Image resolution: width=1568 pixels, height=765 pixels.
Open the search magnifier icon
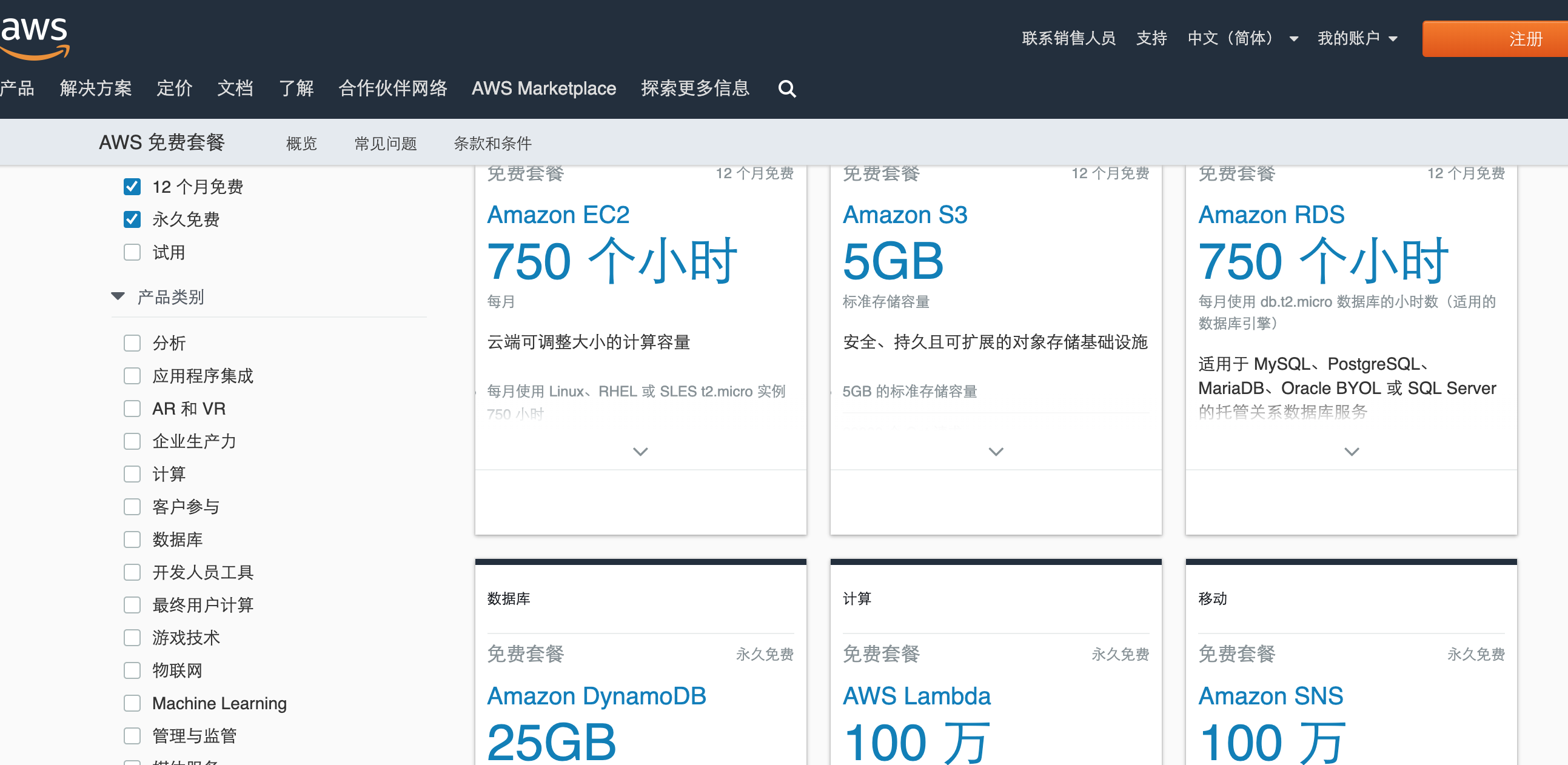click(x=786, y=89)
